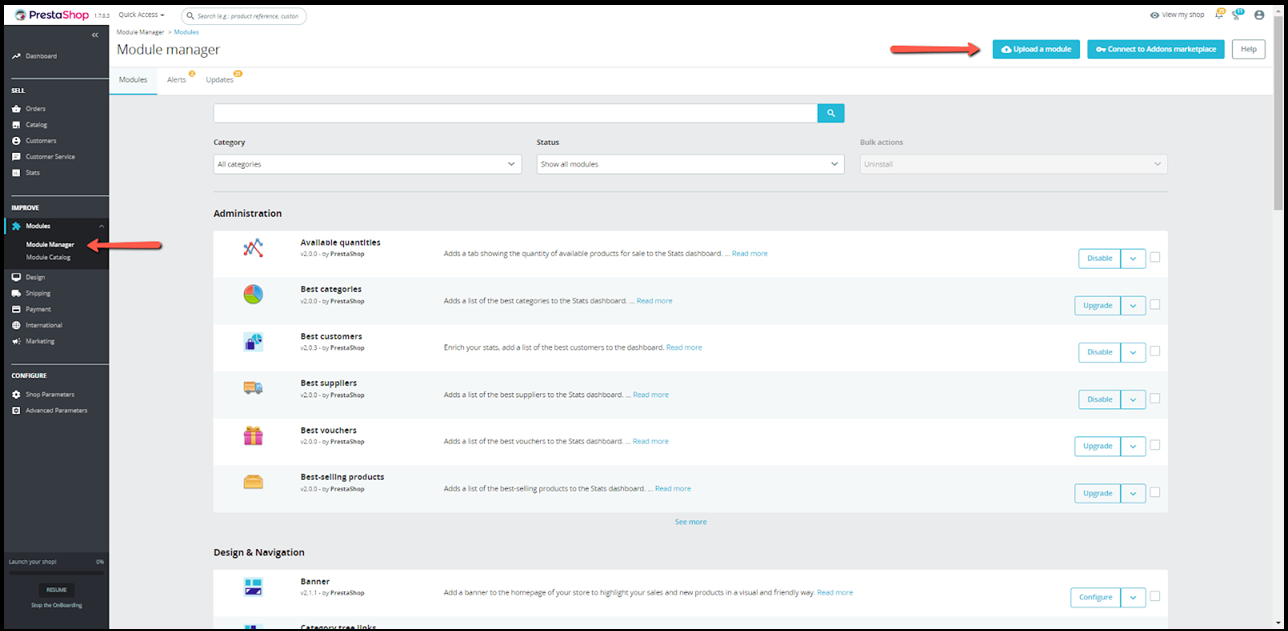This screenshot has height=631, width=1288.
Task: Click See more under Administration
Action: (x=690, y=522)
